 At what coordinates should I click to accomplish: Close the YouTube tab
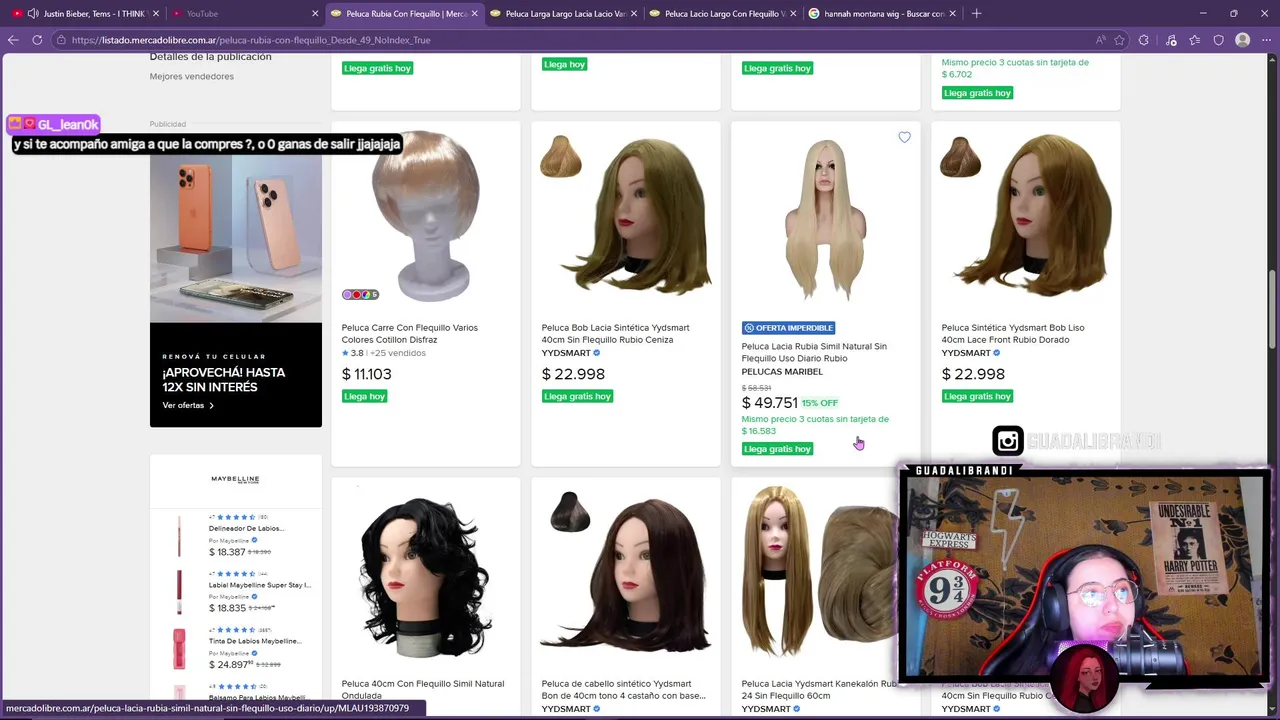[315, 13]
